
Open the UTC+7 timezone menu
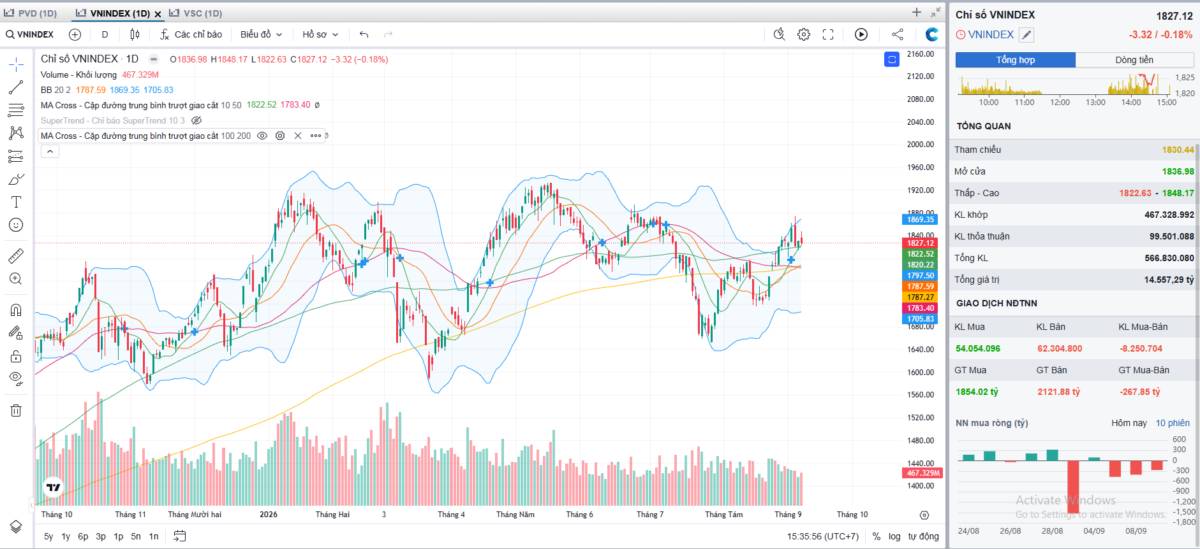(825, 536)
